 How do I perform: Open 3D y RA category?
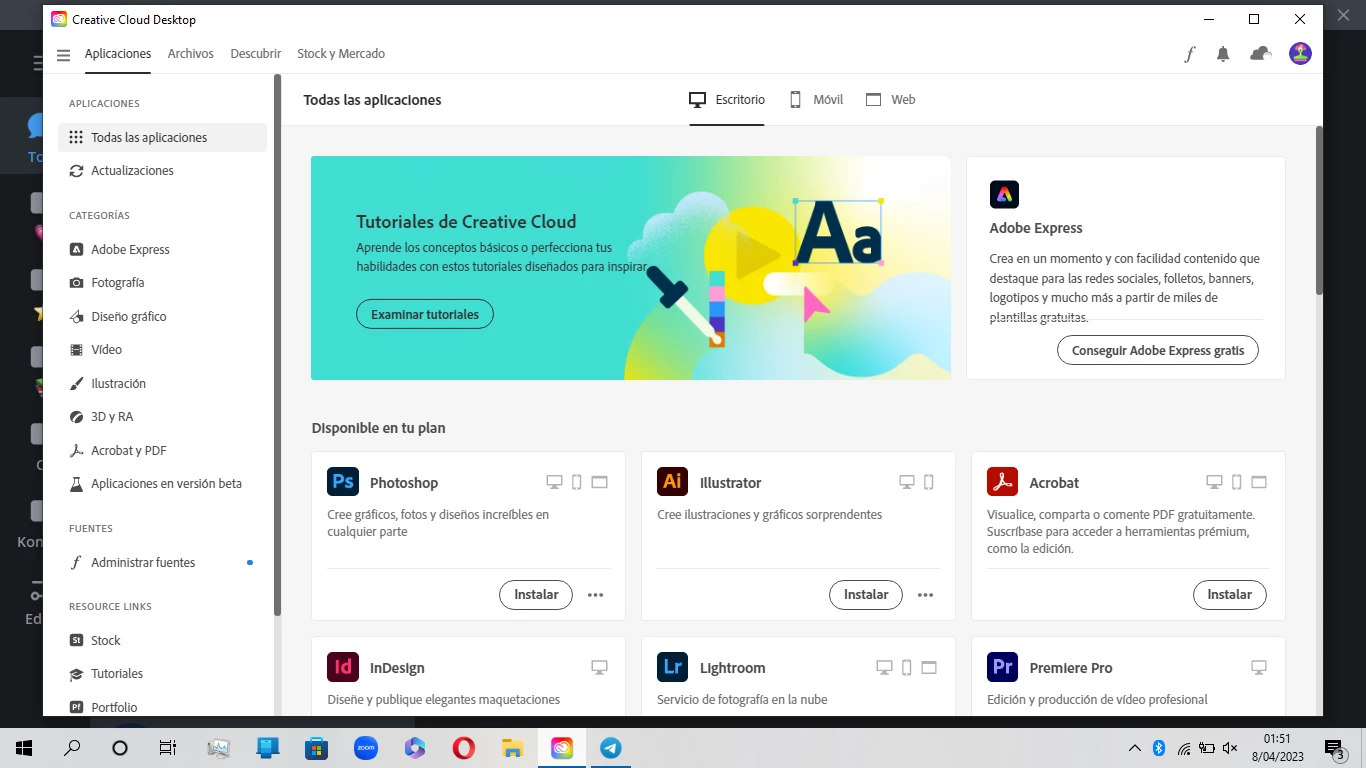click(162, 417)
